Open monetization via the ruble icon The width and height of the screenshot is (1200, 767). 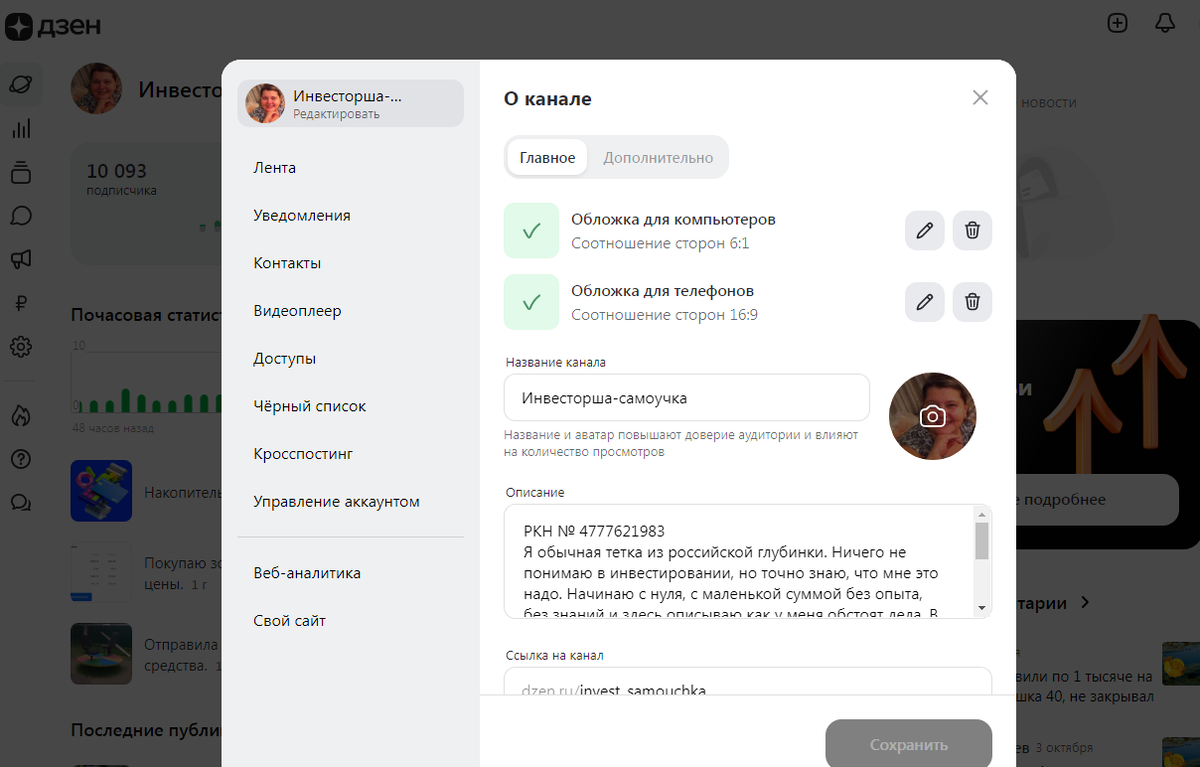coord(22,302)
